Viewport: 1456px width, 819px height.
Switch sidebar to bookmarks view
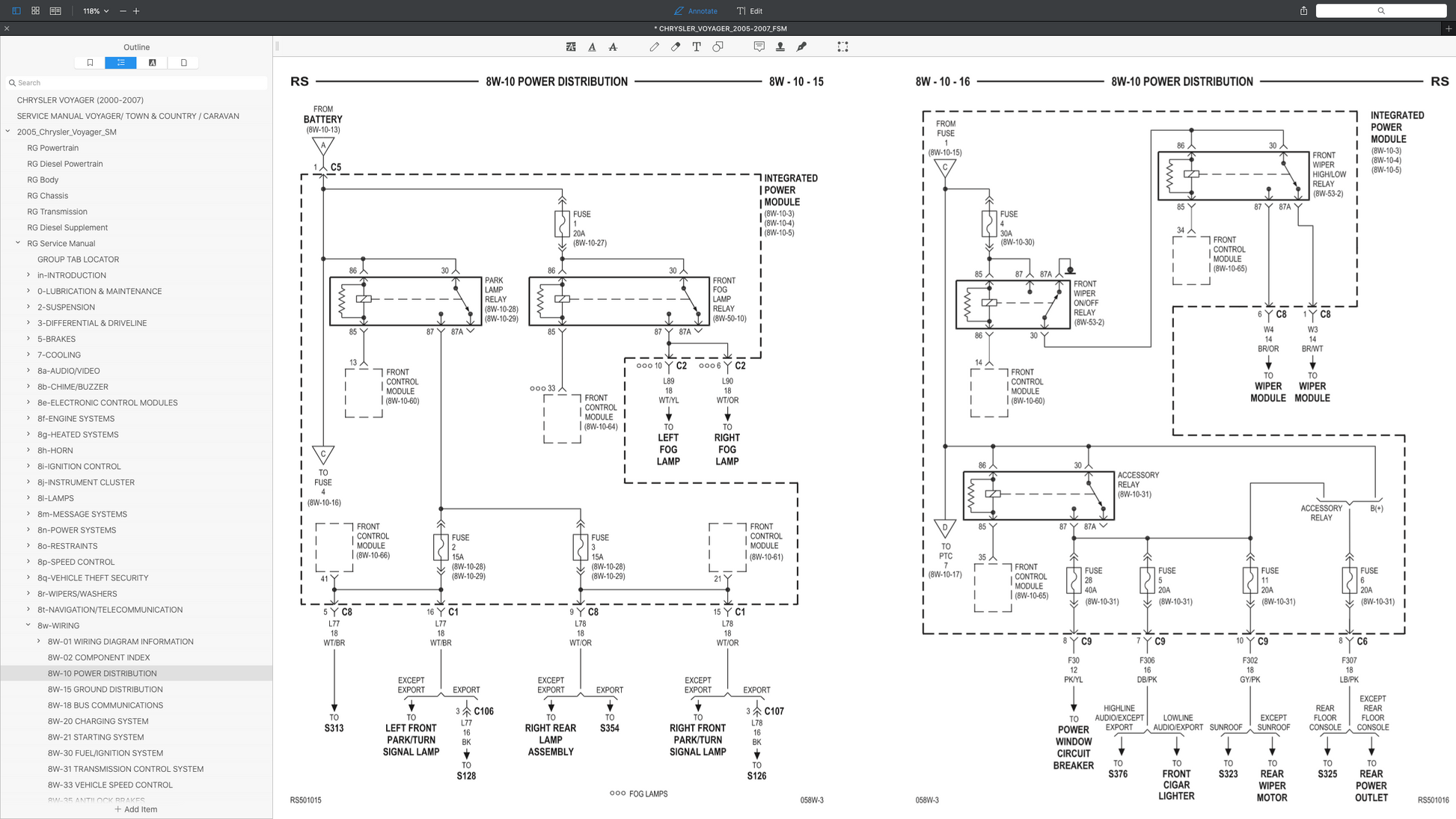click(x=90, y=63)
